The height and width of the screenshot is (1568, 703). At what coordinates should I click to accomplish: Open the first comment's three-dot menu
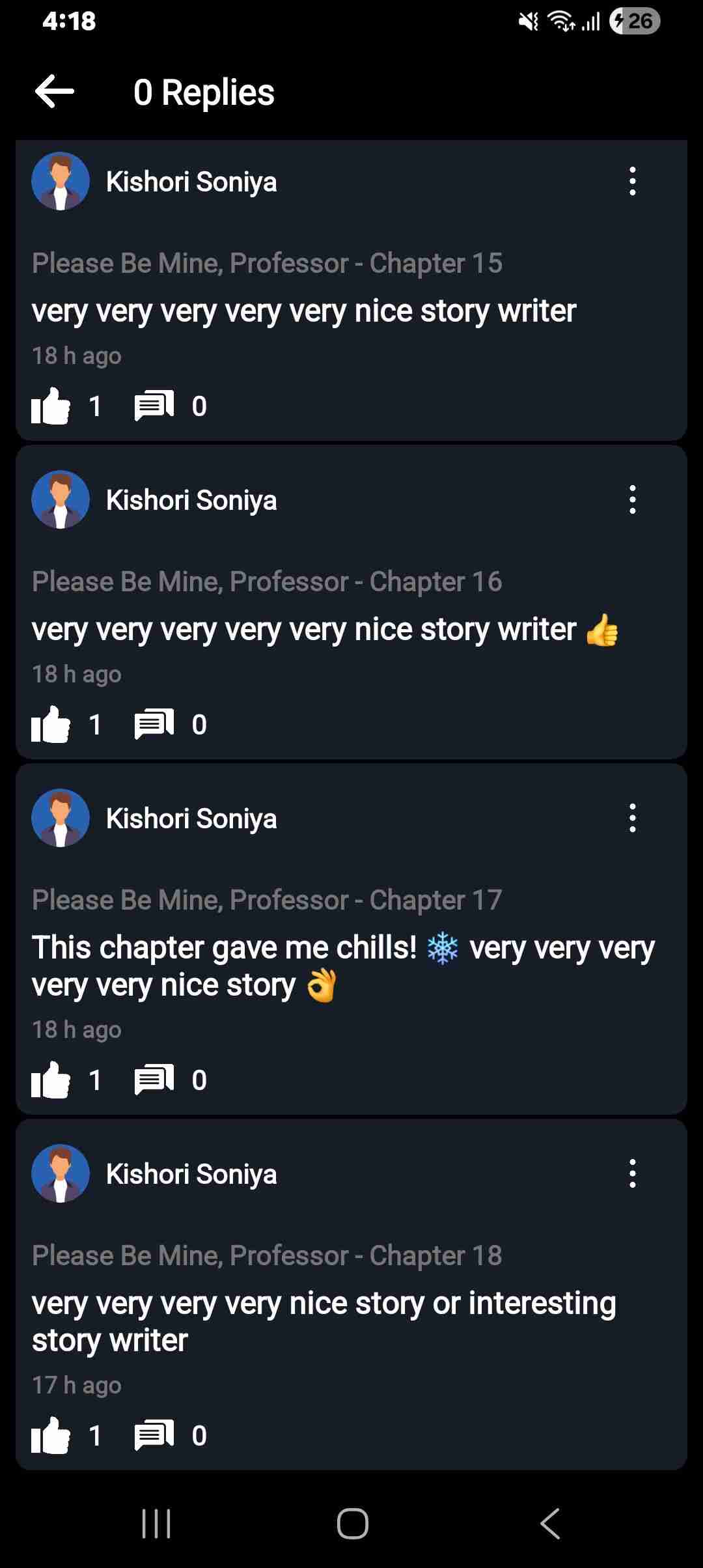(632, 182)
